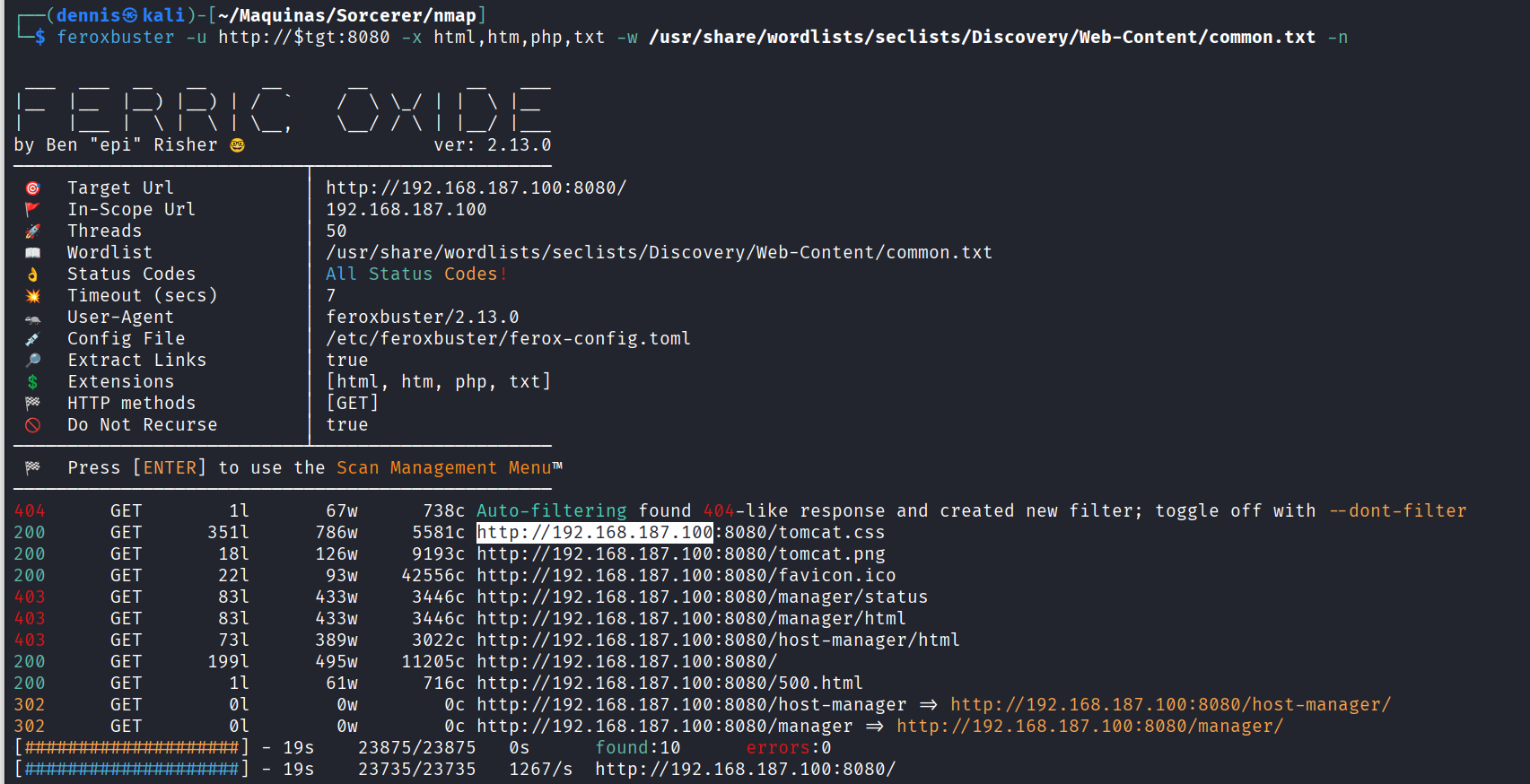The width and height of the screenshot is (1530, 784).
Task: Open the tomcat.png URL result
Action: [680, 554]
